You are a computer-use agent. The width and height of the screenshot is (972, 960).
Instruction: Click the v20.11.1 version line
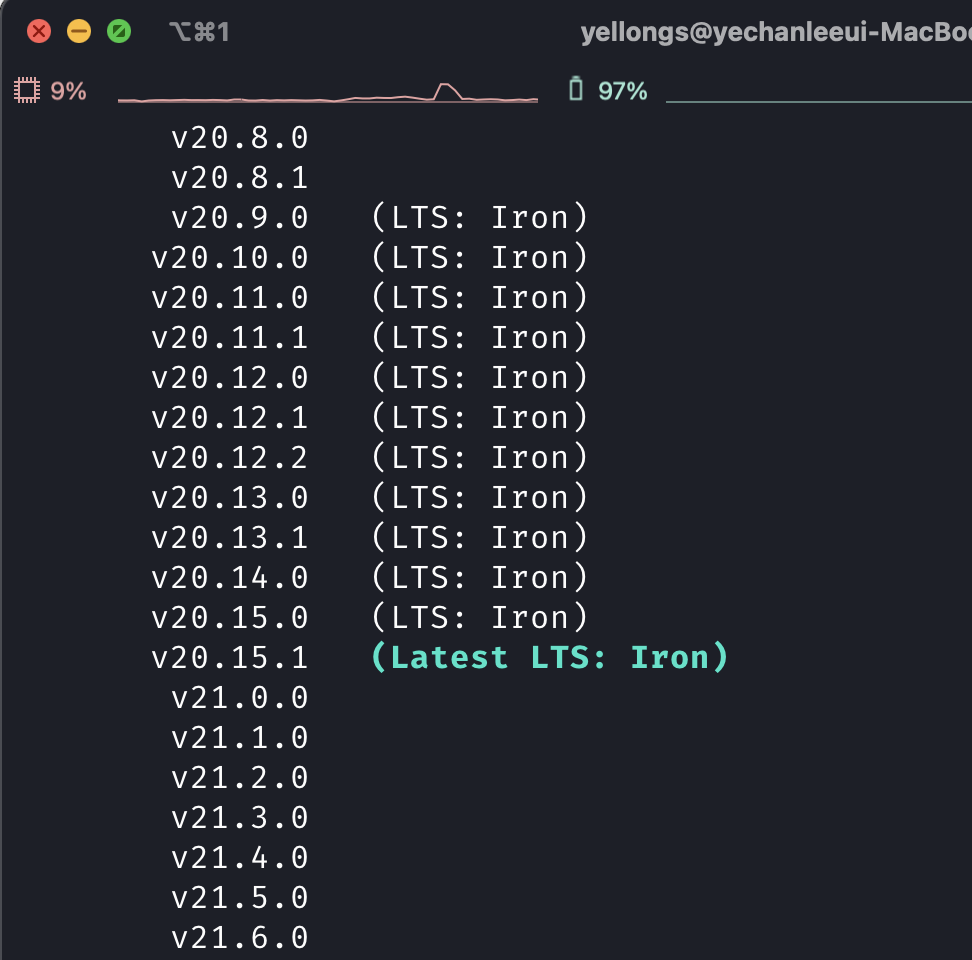[x=230, y=338]
